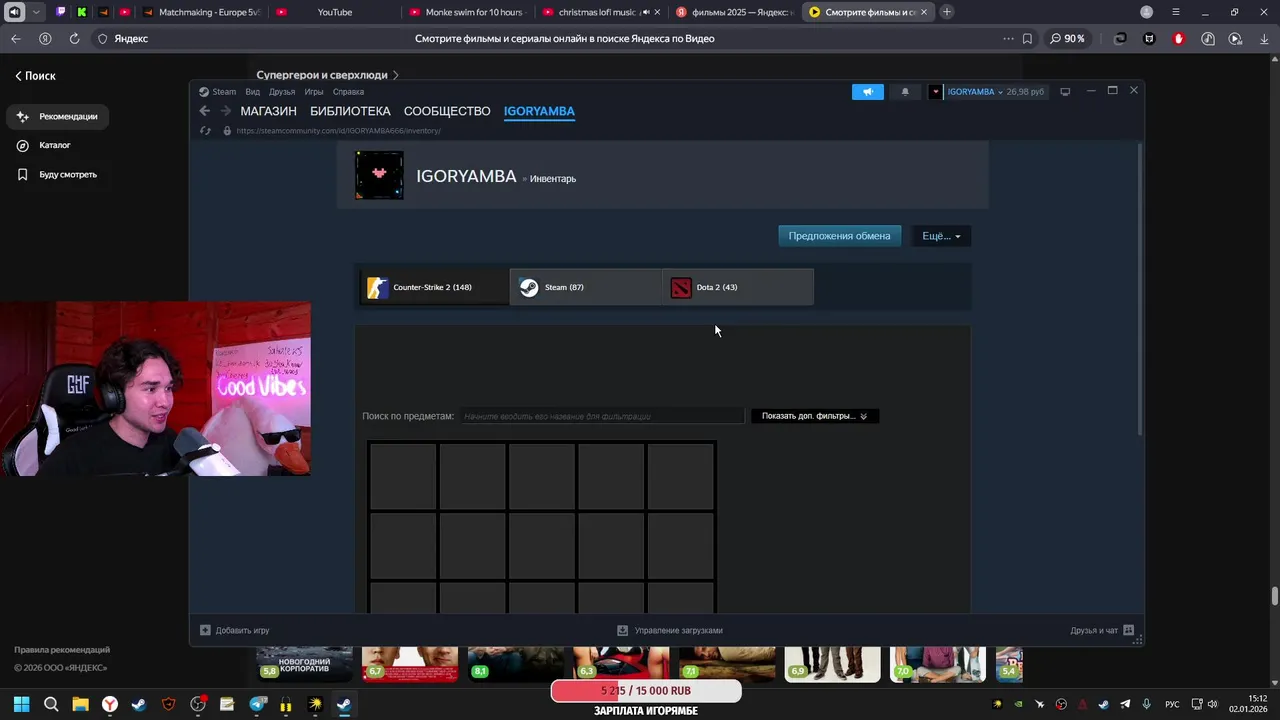Image resolution: width=1280 pixels, height=720 pixels.
Task: Click the IGORYAMBA profile avatar
Action: tap(380, 175)
